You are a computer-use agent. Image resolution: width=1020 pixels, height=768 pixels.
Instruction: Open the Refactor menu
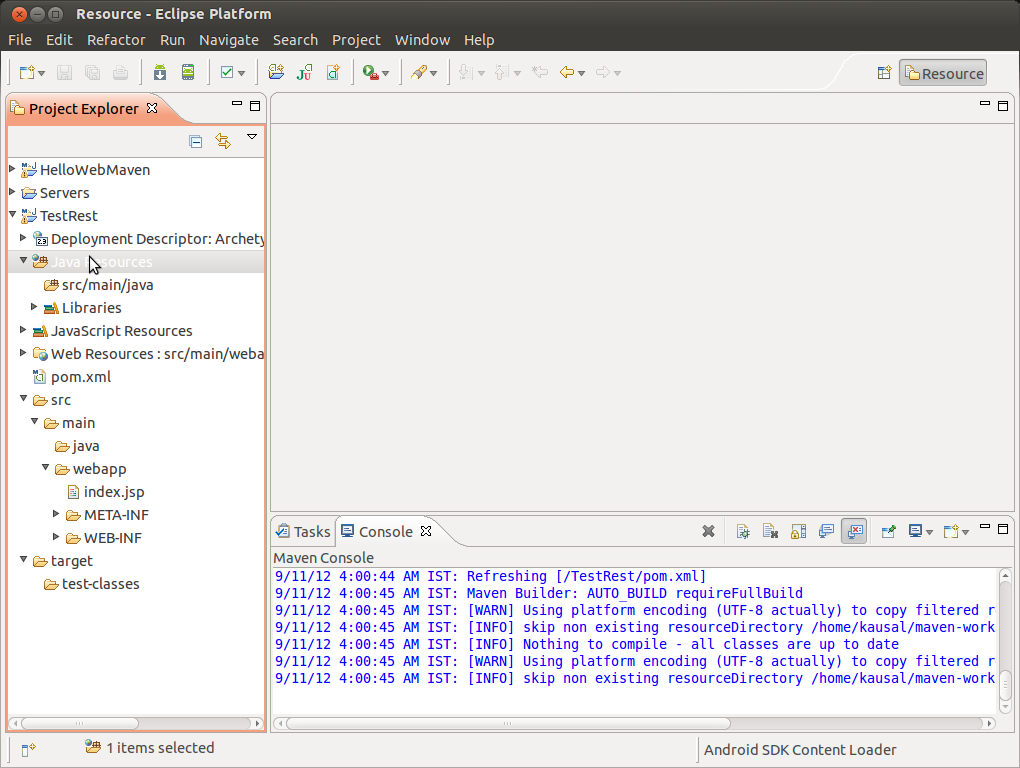tap(115, 40)
